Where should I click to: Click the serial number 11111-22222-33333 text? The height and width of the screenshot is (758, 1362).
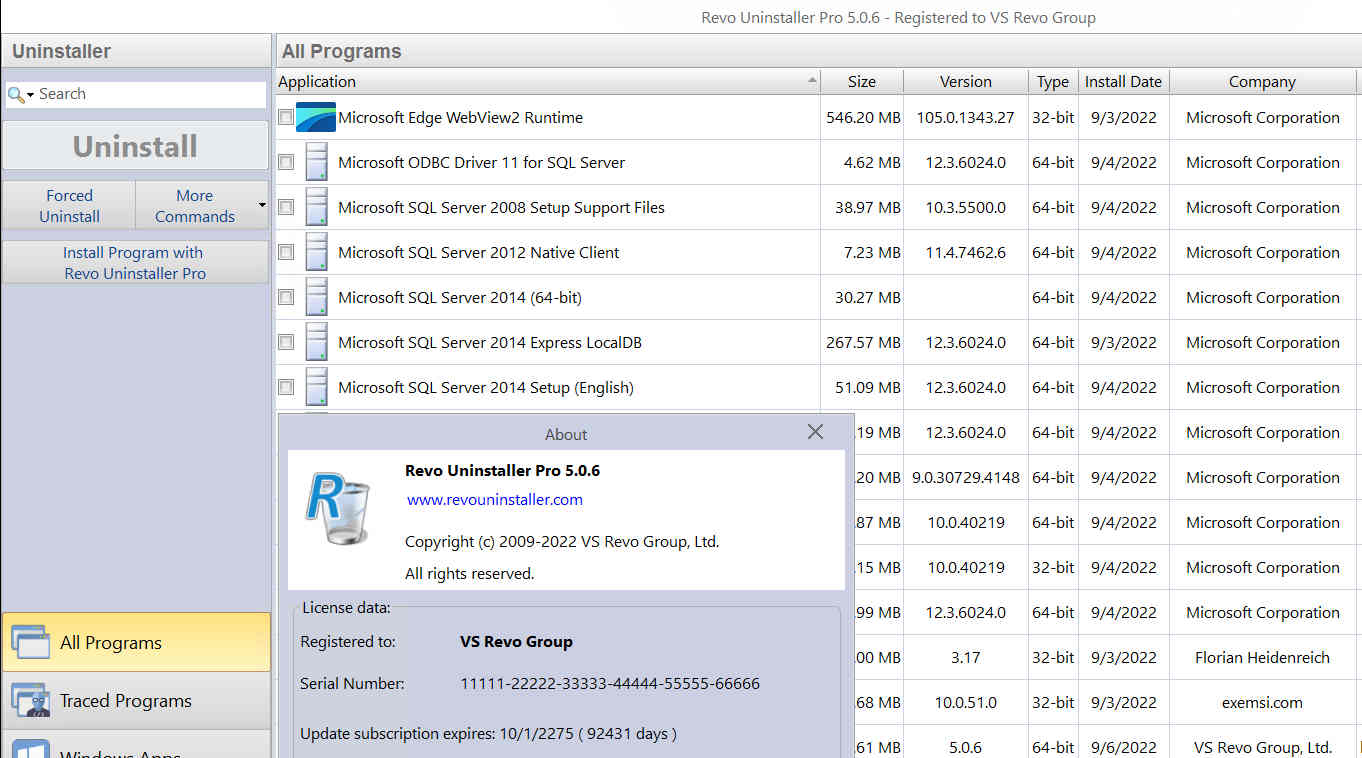(610, 684)
